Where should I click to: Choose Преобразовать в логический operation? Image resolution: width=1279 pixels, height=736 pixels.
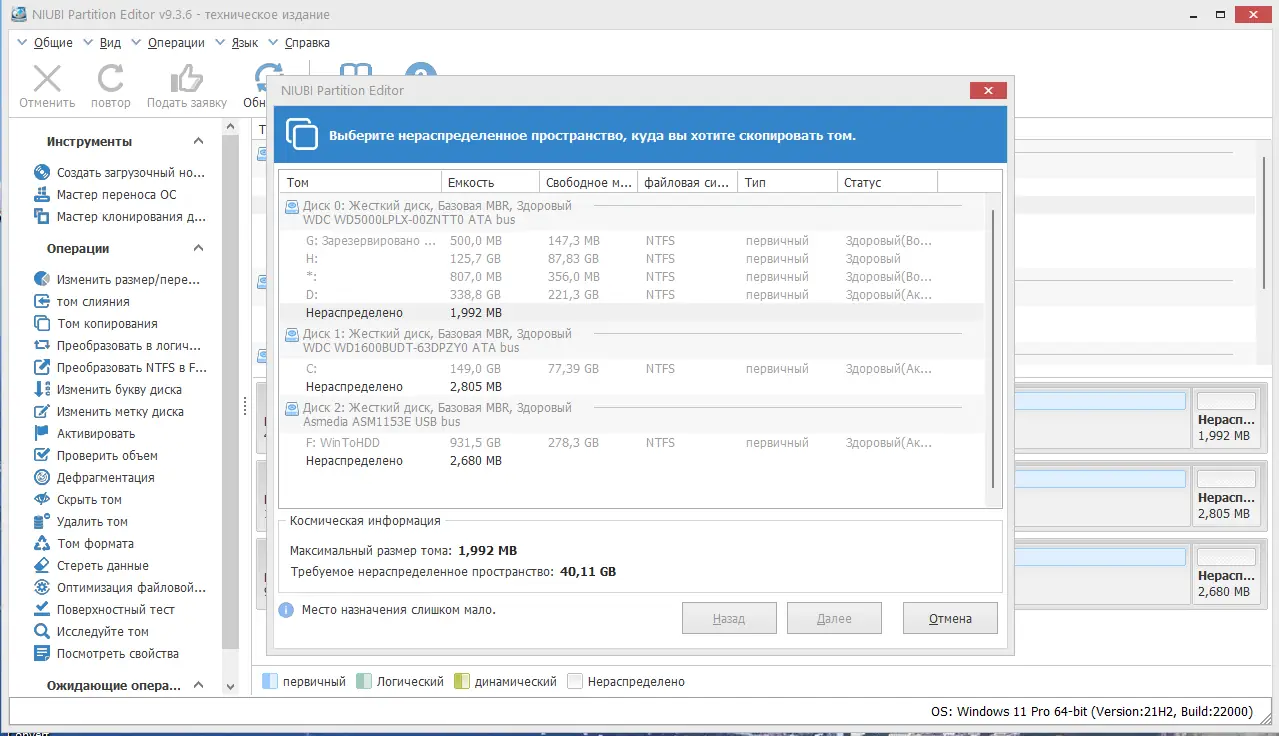(120, 345)
